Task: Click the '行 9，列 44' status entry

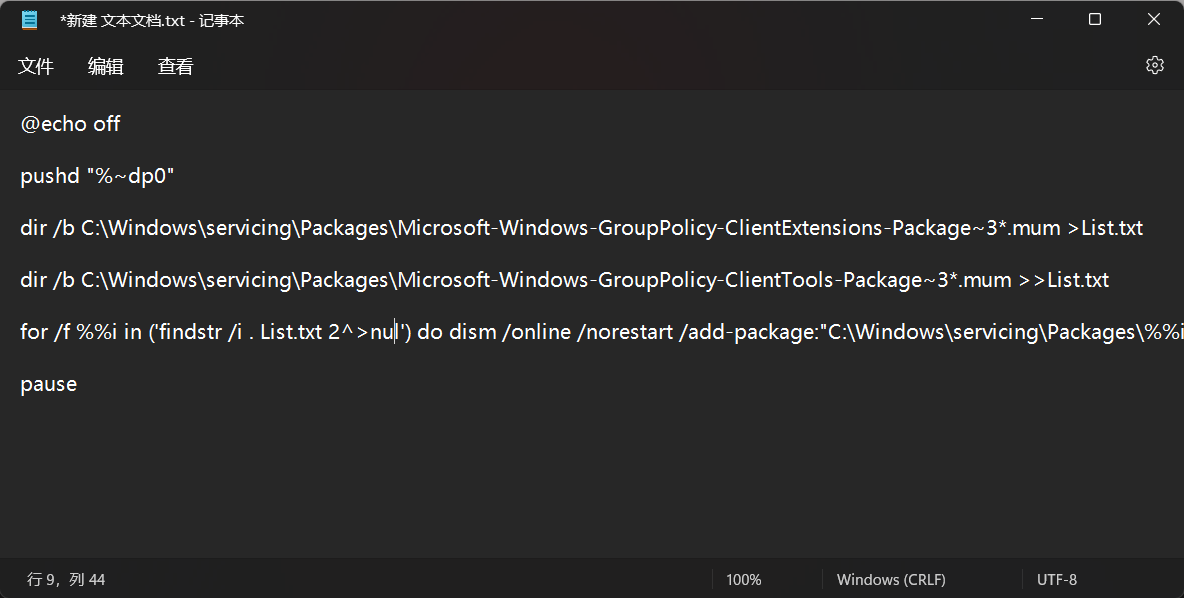Action: click(66, 580)
